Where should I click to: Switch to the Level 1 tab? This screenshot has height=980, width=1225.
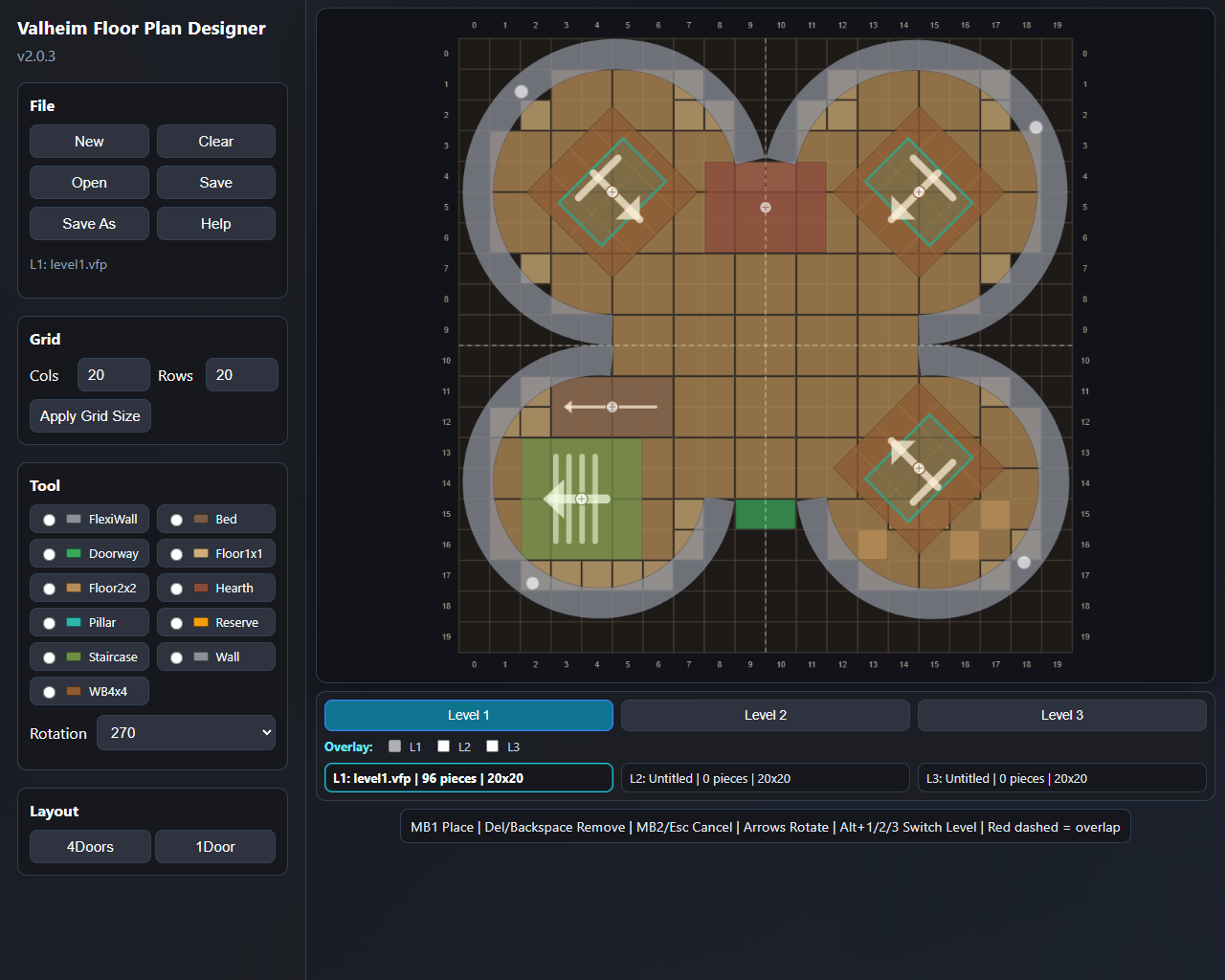(469, 715)
